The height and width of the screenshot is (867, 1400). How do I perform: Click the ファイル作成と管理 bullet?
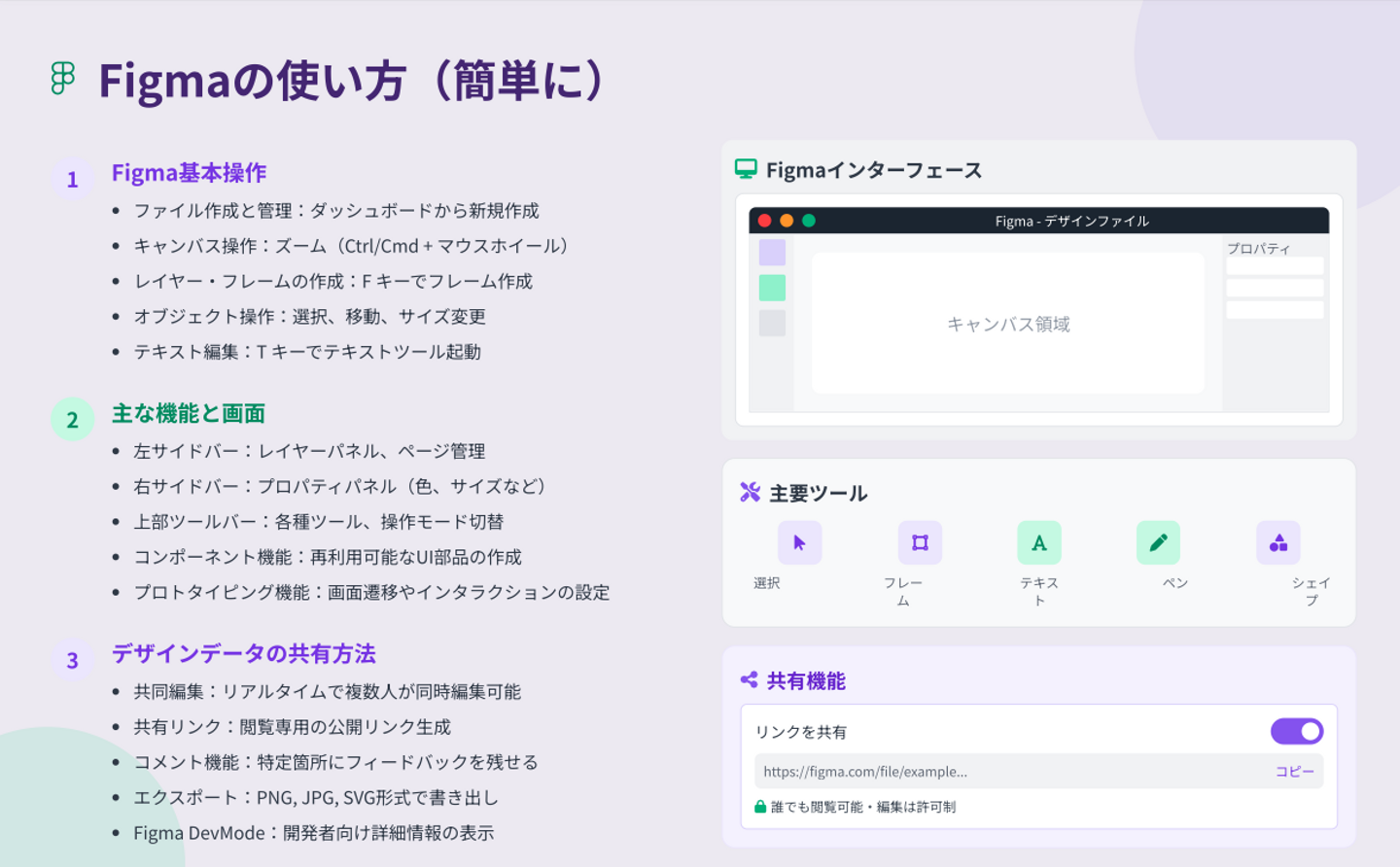[x=336, y=211]
